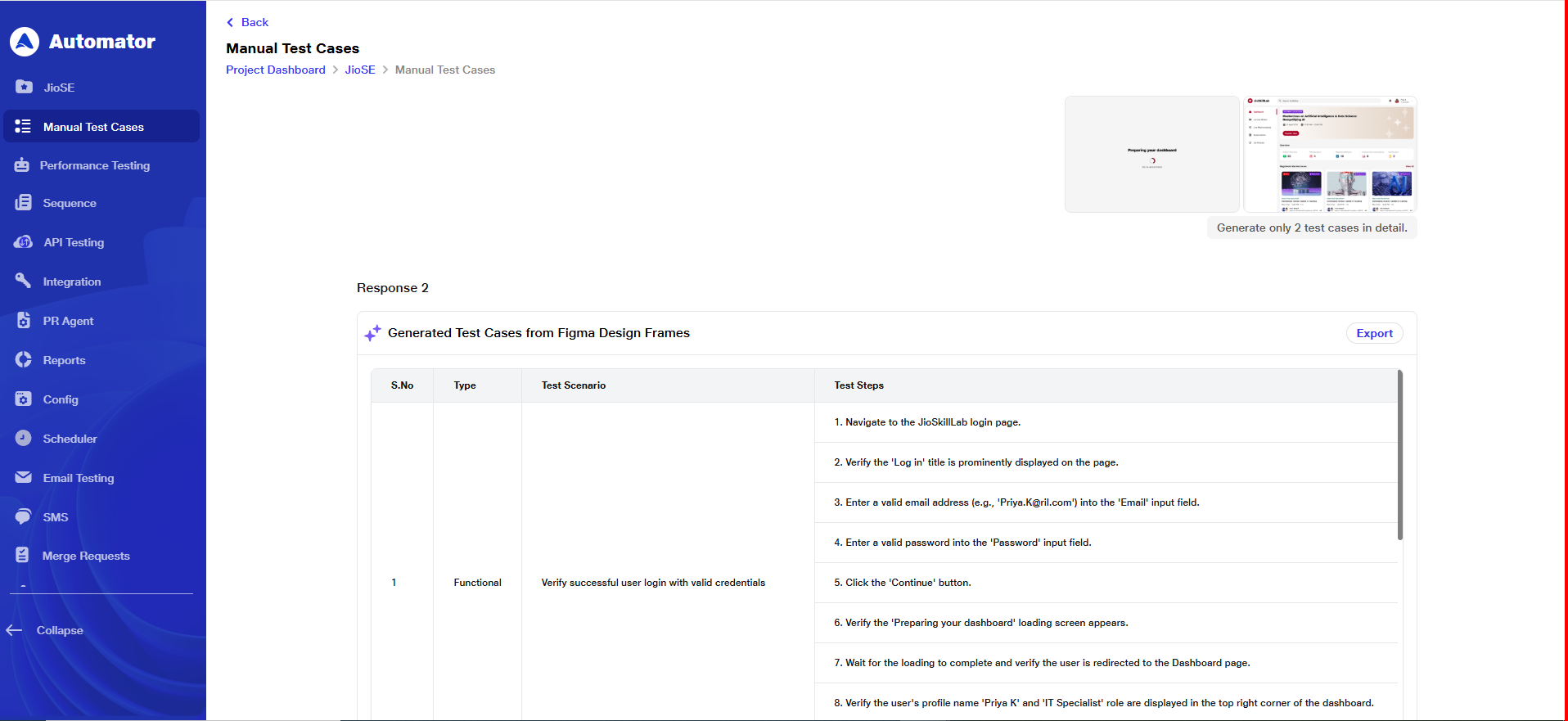Viewport: 1568px width, 721px height.
Task: Select Manual Test Cases sidebar item
Action: (93, 127)
